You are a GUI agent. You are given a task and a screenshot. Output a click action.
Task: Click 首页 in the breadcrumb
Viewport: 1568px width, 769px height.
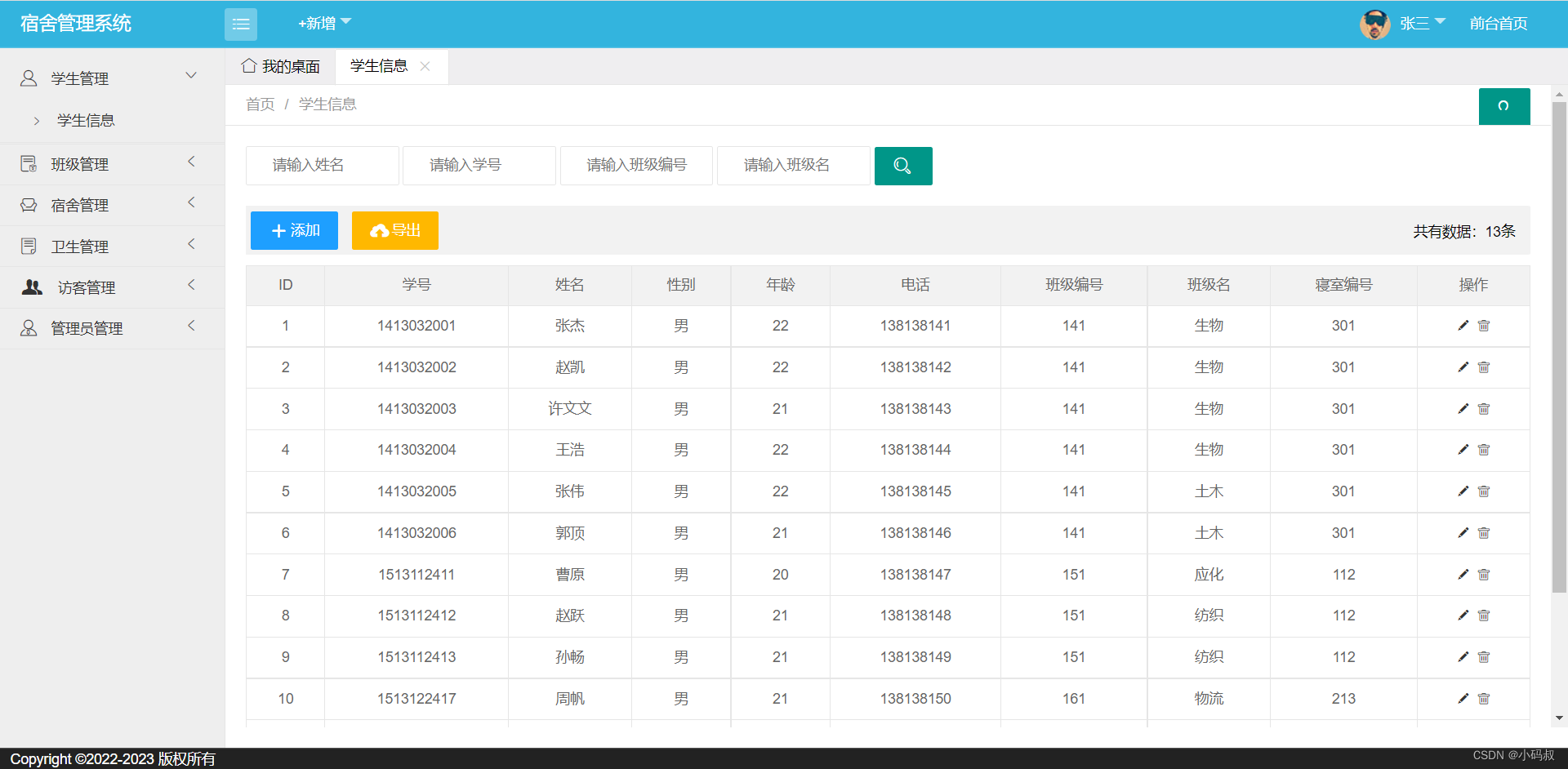click(x=261, y=104)
